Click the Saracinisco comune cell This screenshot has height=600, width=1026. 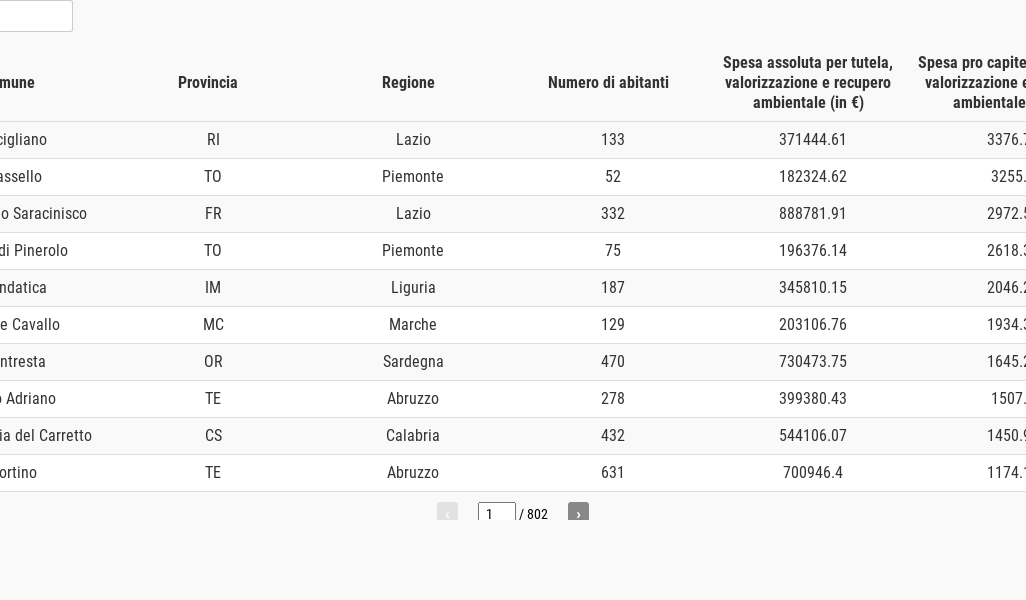tap(44, 214)
